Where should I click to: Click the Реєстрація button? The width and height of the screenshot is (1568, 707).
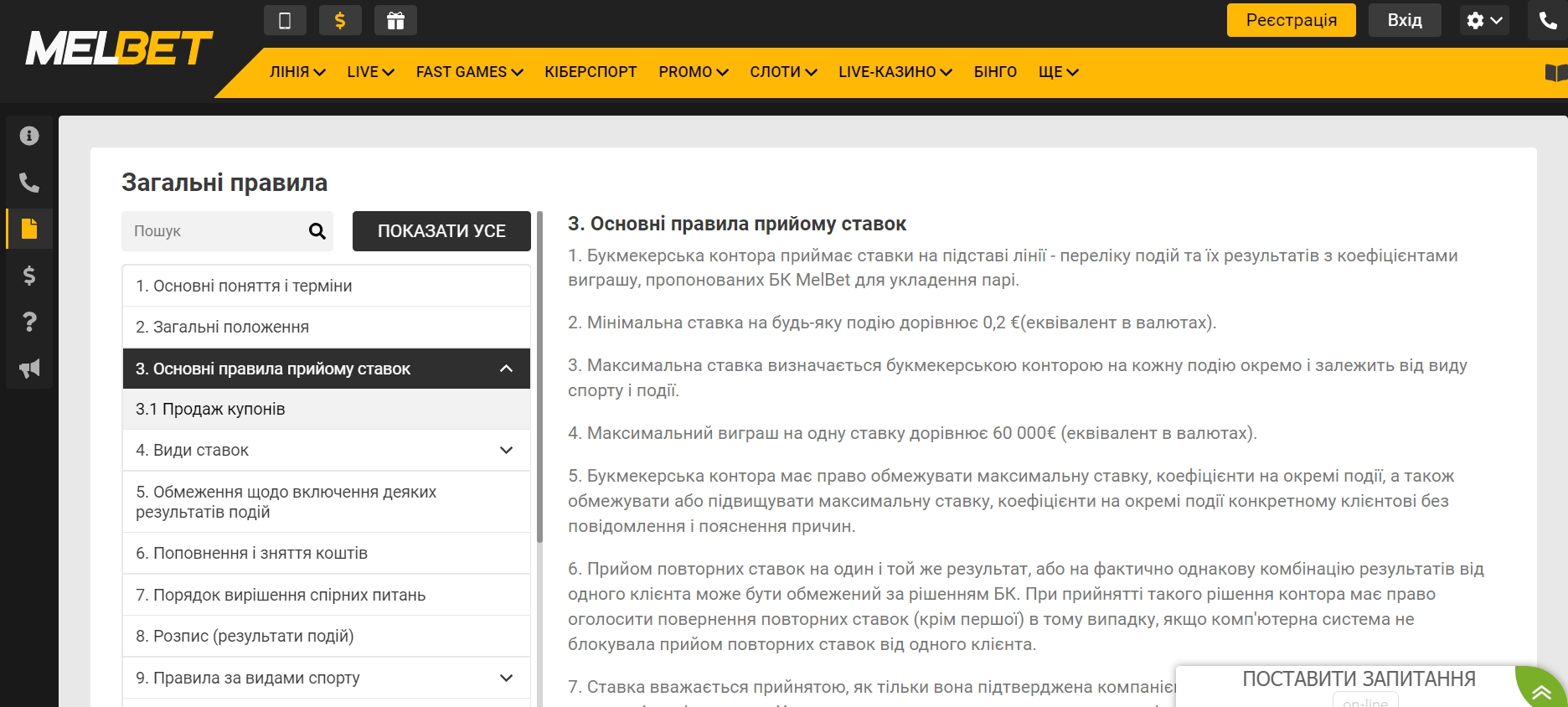1291,20
